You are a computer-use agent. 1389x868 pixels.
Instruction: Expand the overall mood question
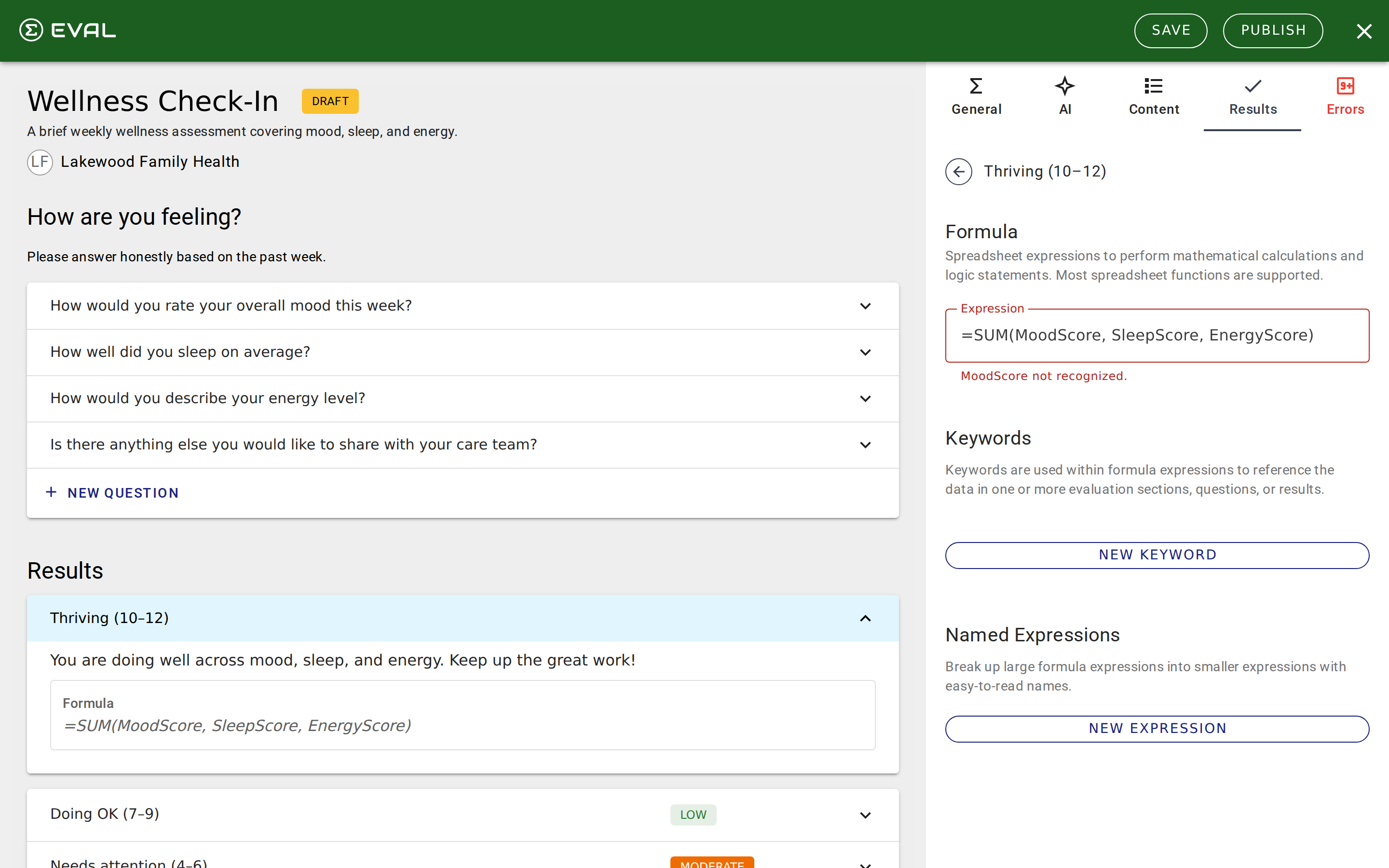pyautogui.click(x=865, y=306)
